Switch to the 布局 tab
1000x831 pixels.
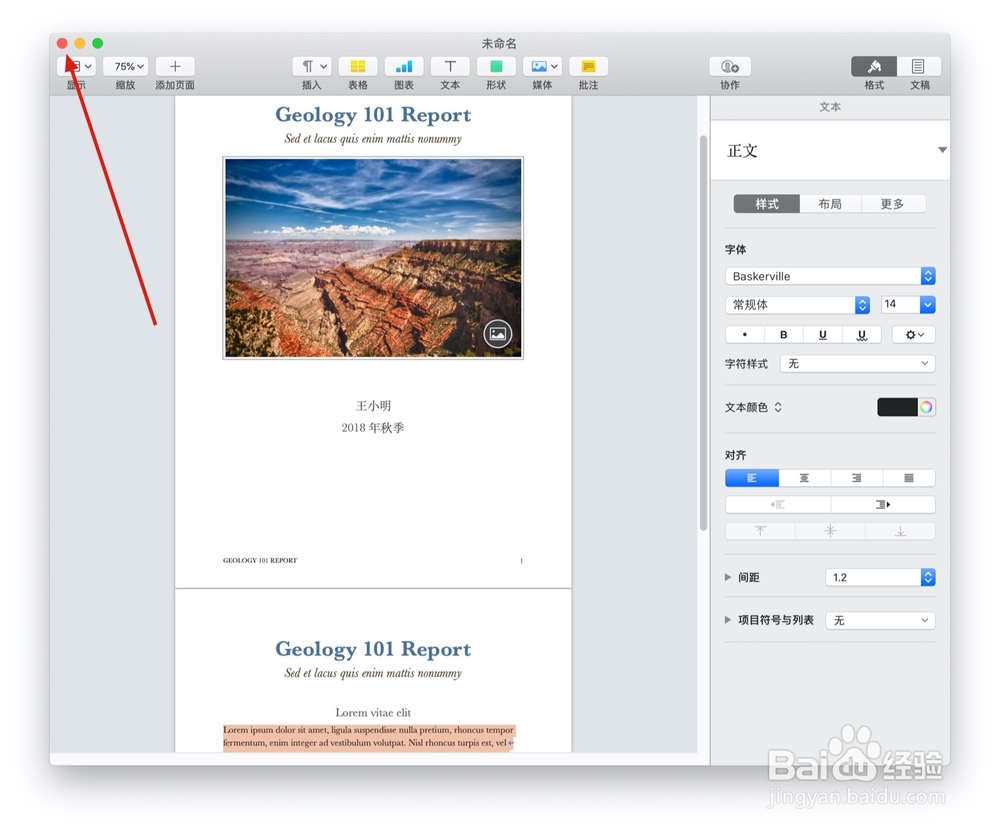[x=830, y=204]
